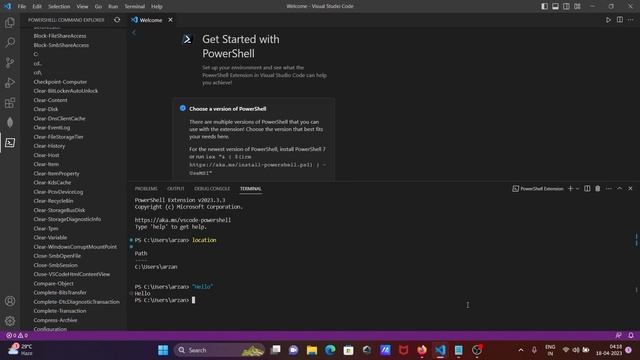Select the Checkpoint-Computer command
Screen dimensions: 640x360
coord(60,82)
